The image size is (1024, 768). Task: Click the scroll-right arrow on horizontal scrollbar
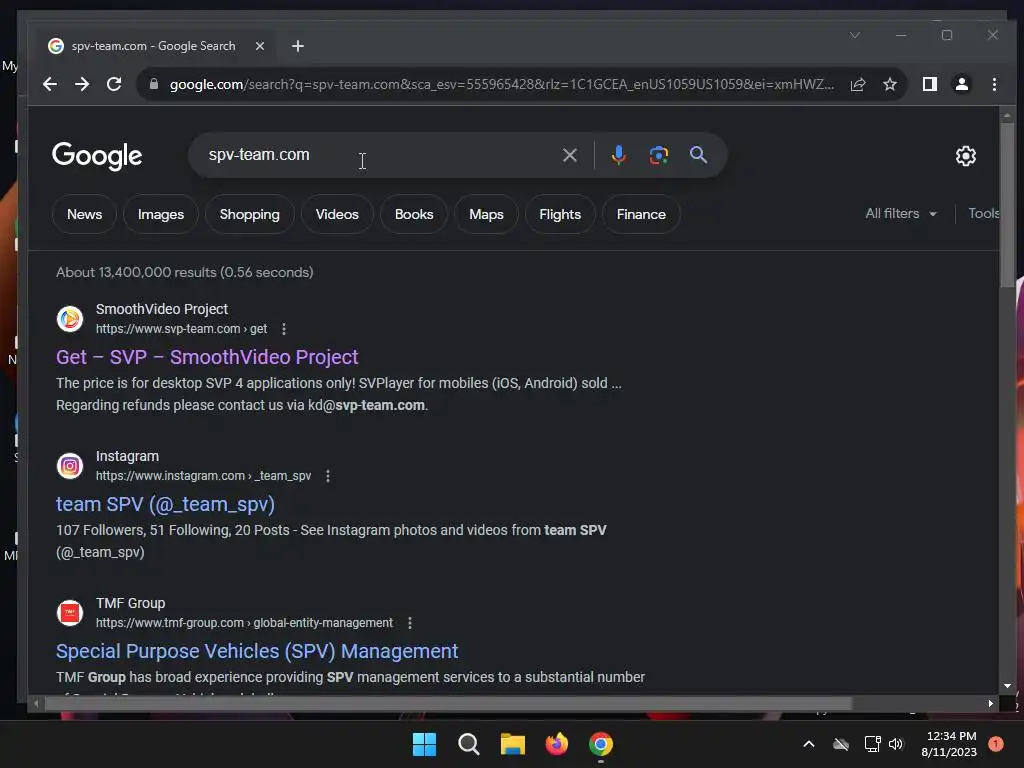coord(991,703)
